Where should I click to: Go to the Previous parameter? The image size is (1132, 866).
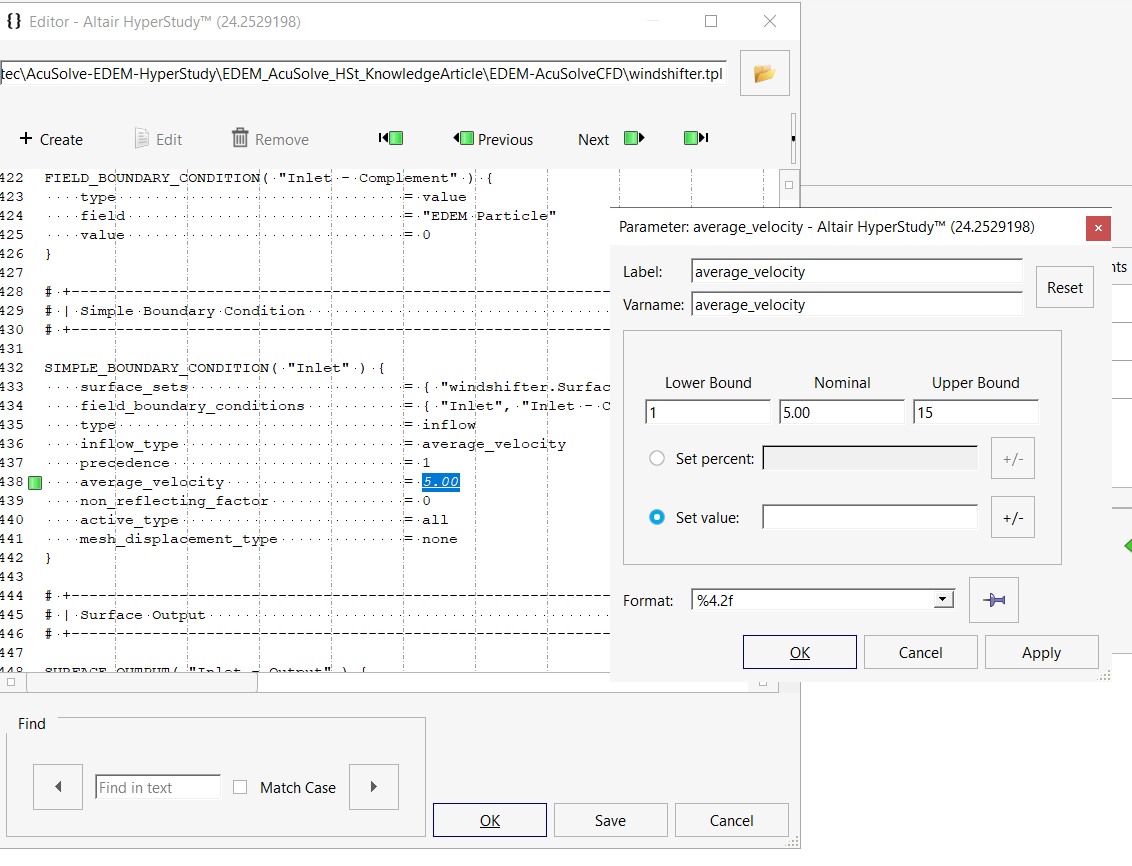tap(492, 139)
